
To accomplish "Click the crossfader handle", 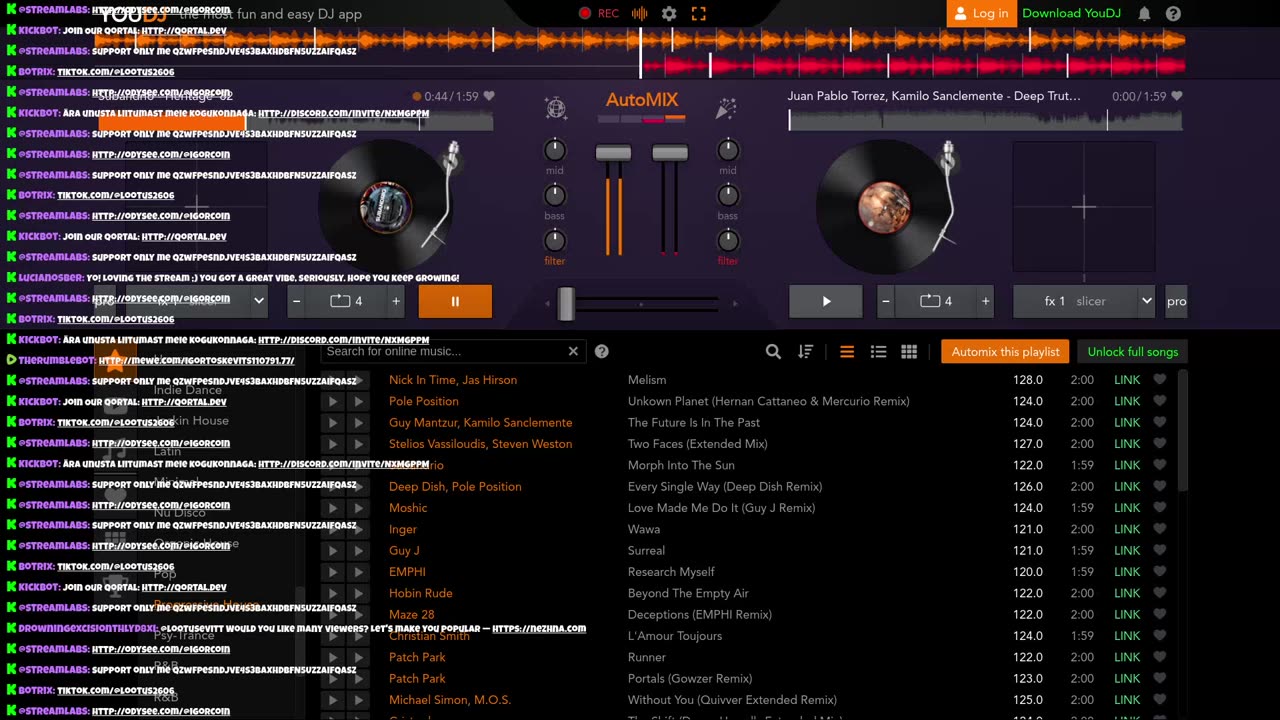I will pyautogui.click(x=566, y=303).
